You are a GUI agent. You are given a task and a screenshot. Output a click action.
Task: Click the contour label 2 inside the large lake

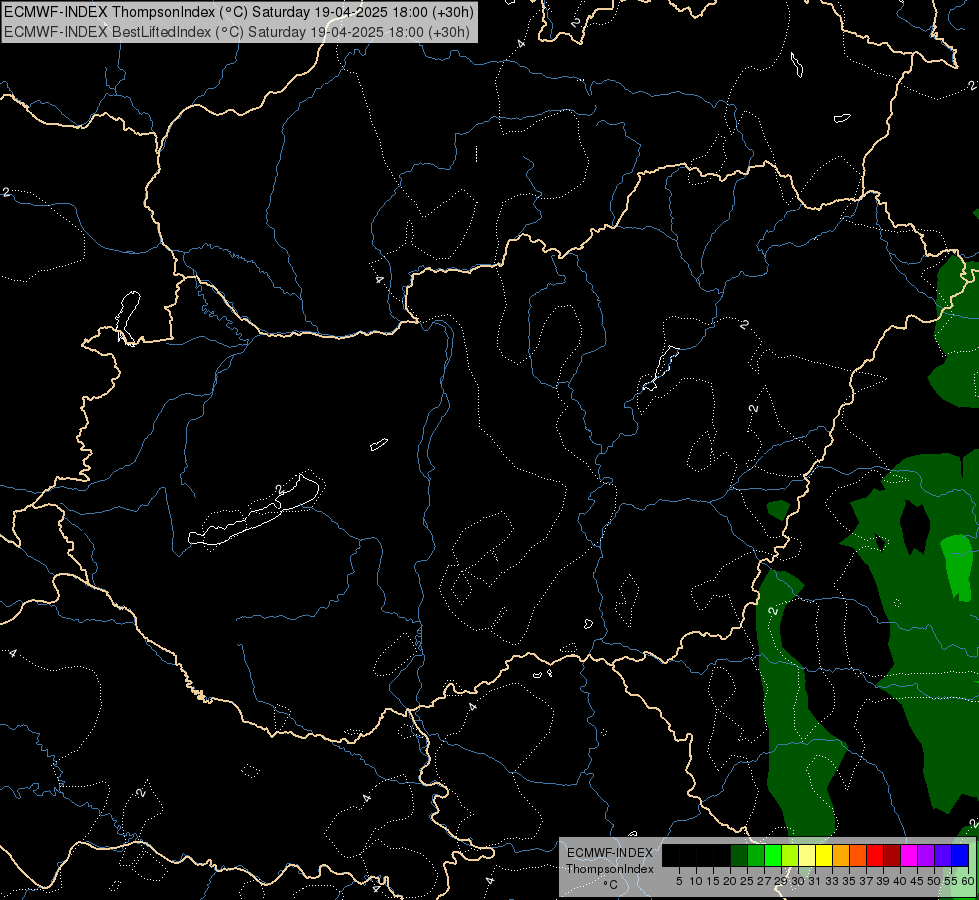[279, 489]
